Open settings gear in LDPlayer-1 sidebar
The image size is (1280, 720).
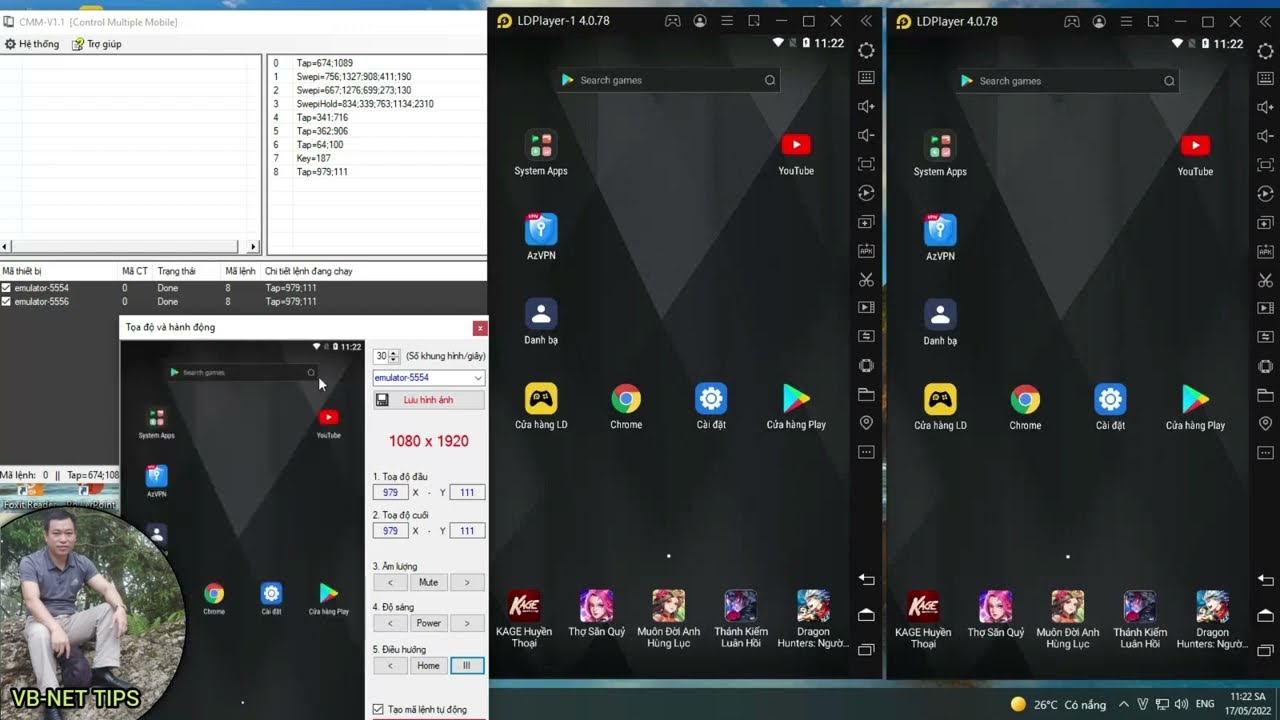866,51
